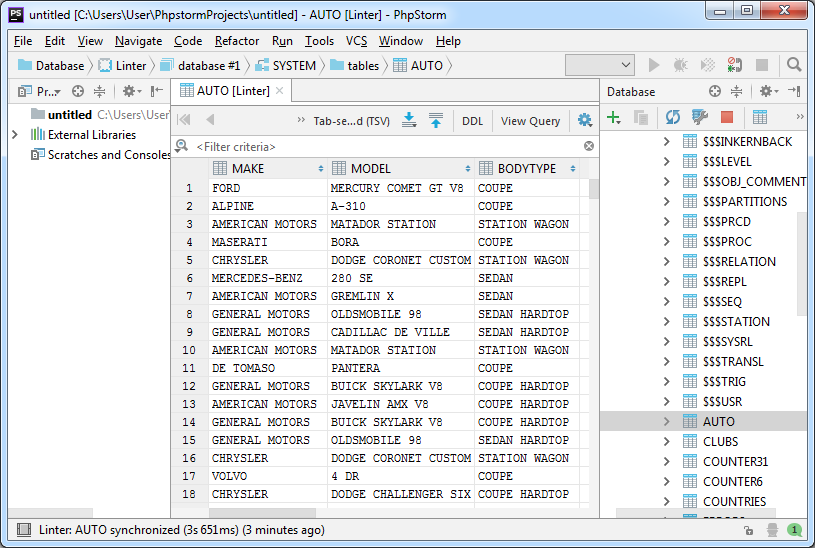Screen dimensions: 815x548
Task: Open the Tab-separated (TSV) extractor dropdown
Action: point(350,121)
